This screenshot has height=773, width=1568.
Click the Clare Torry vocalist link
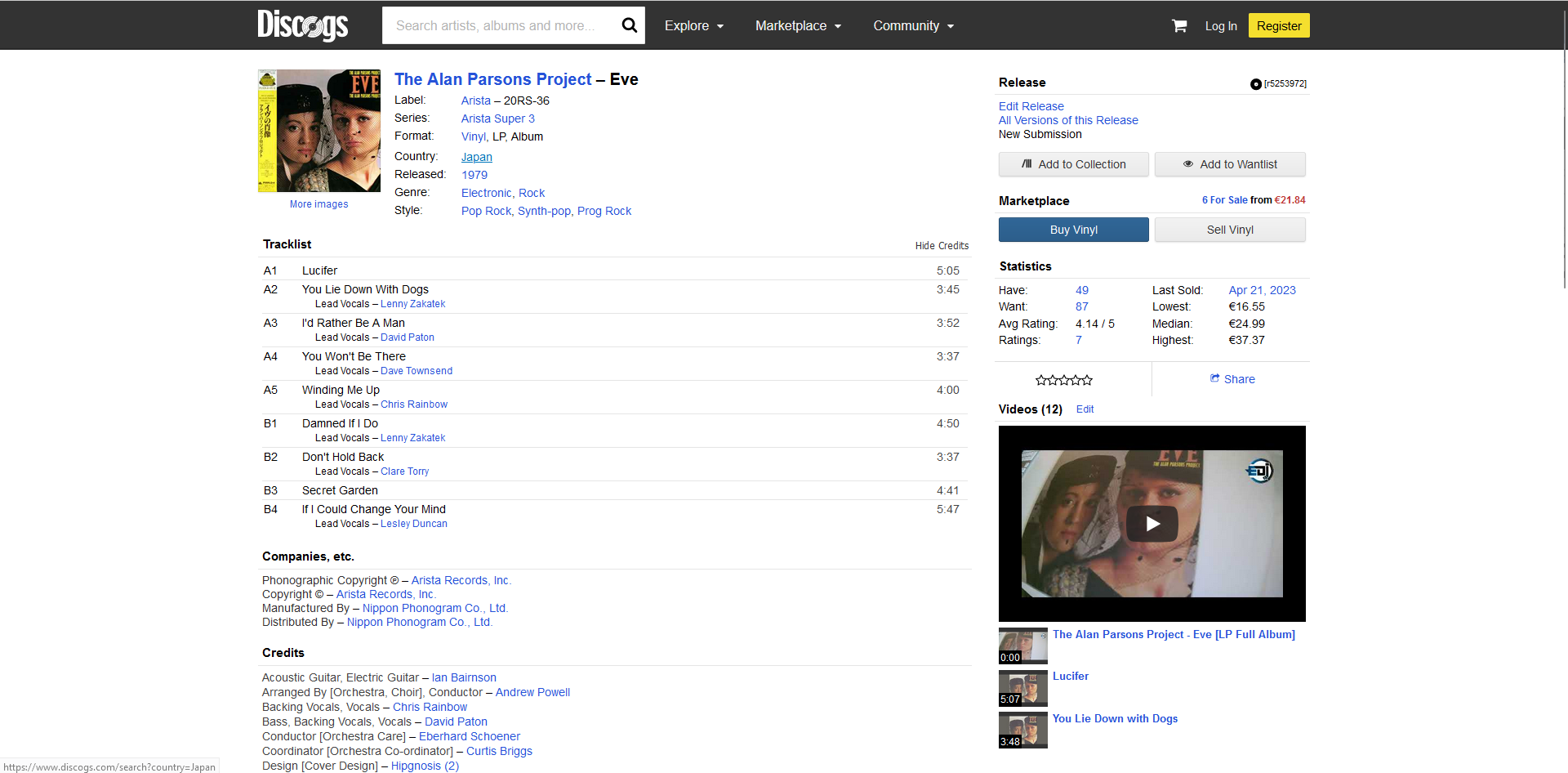point(404,471)
